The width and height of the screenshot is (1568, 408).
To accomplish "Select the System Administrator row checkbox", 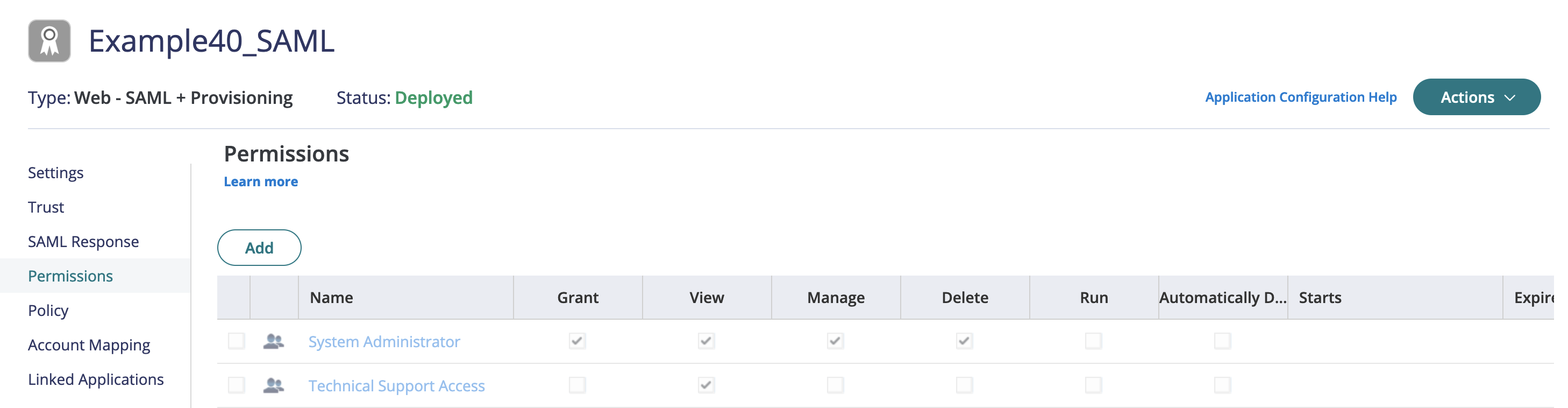I will (236, 341).
